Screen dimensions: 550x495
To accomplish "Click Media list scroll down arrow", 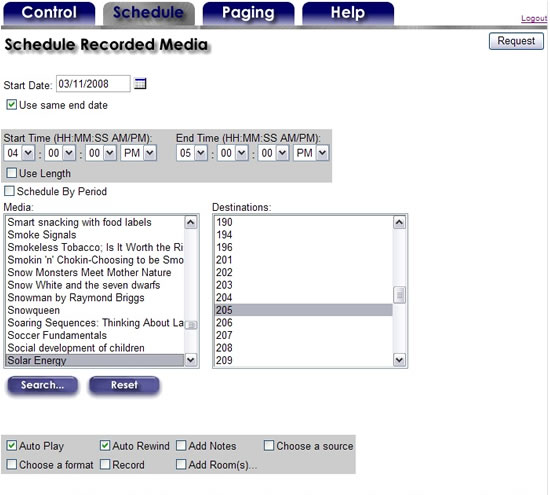I will click(190, 360).
